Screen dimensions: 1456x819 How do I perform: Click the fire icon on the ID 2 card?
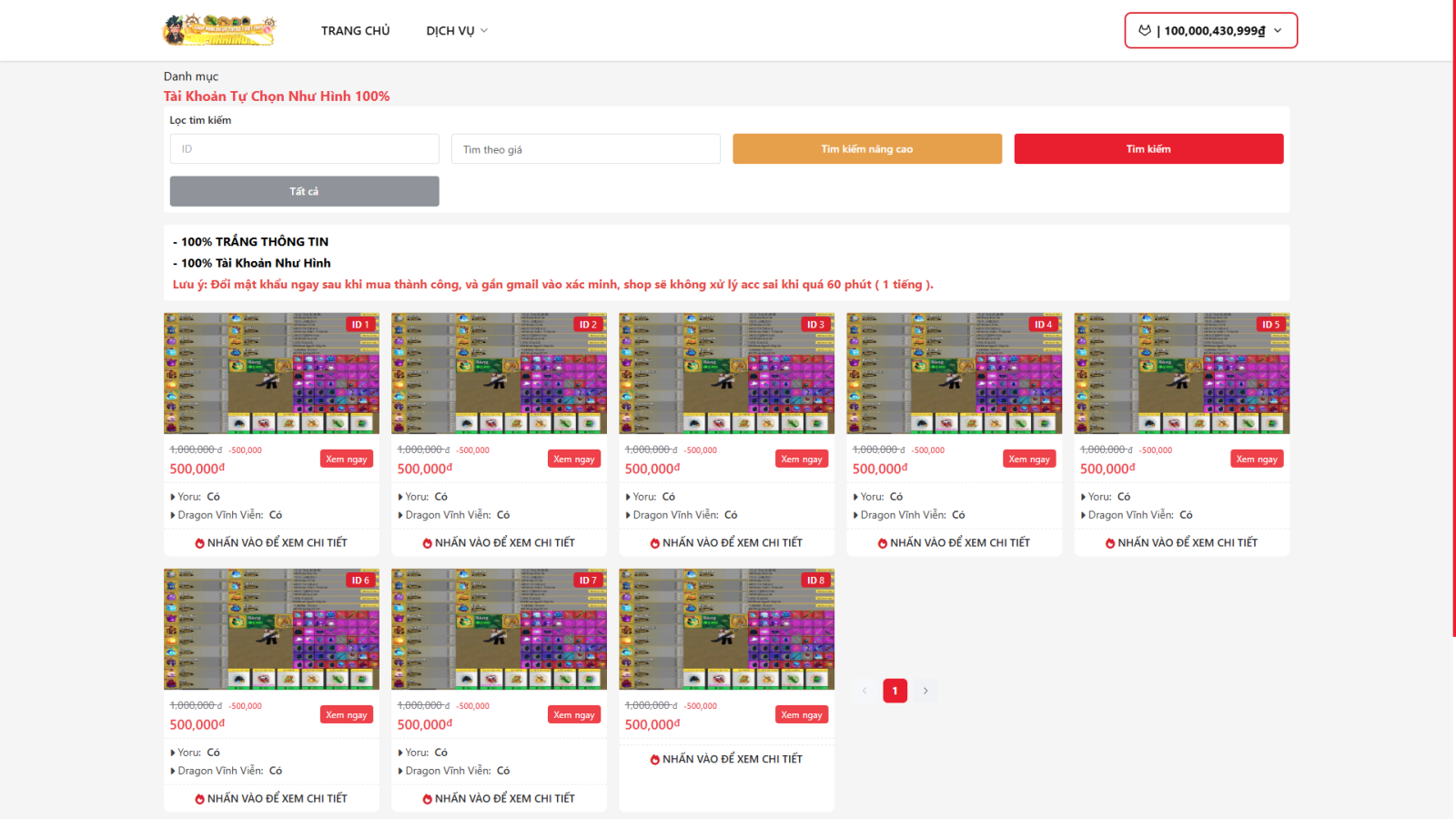click(428, 543)
